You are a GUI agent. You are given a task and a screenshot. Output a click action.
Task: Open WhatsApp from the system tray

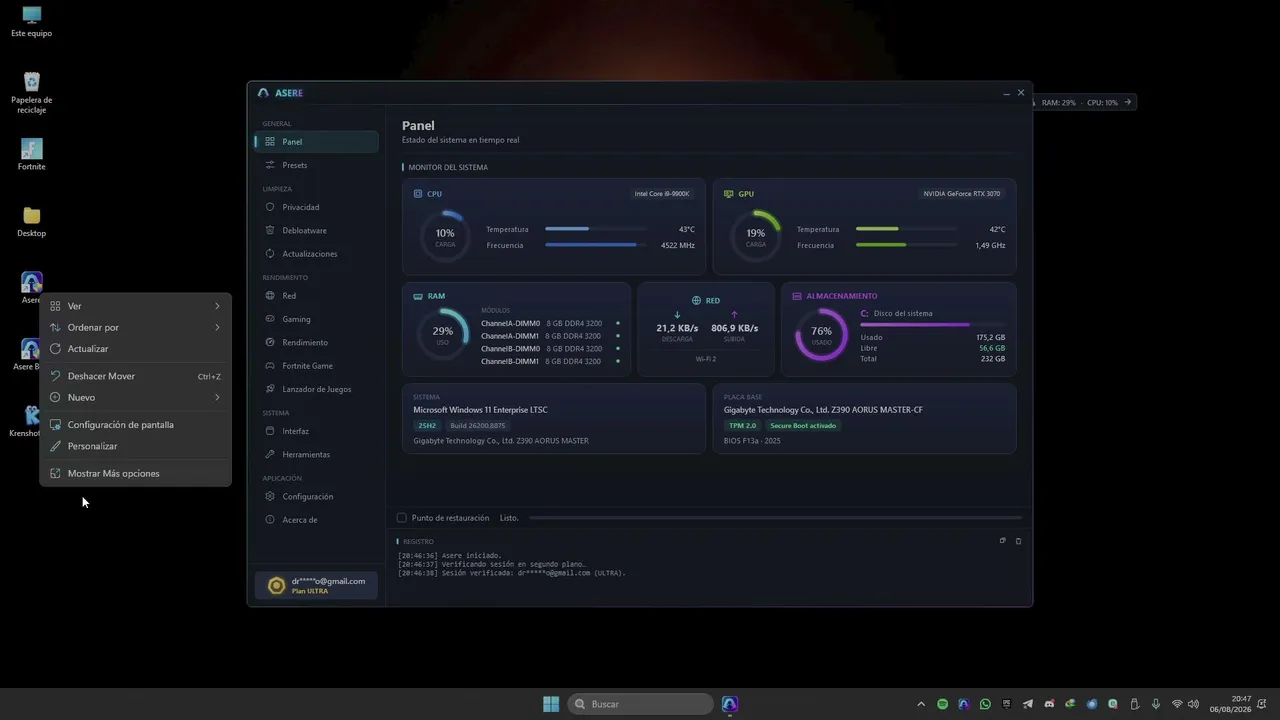(985, 704)
